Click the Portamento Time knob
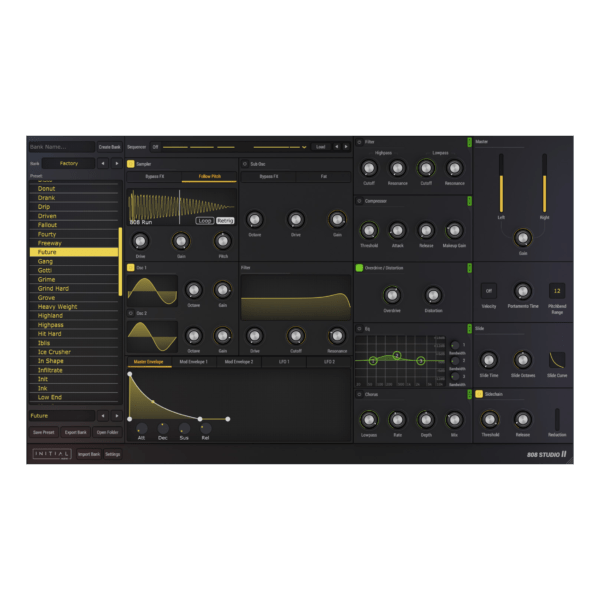Screen dimensions: 600x600 tap(522, 291)
